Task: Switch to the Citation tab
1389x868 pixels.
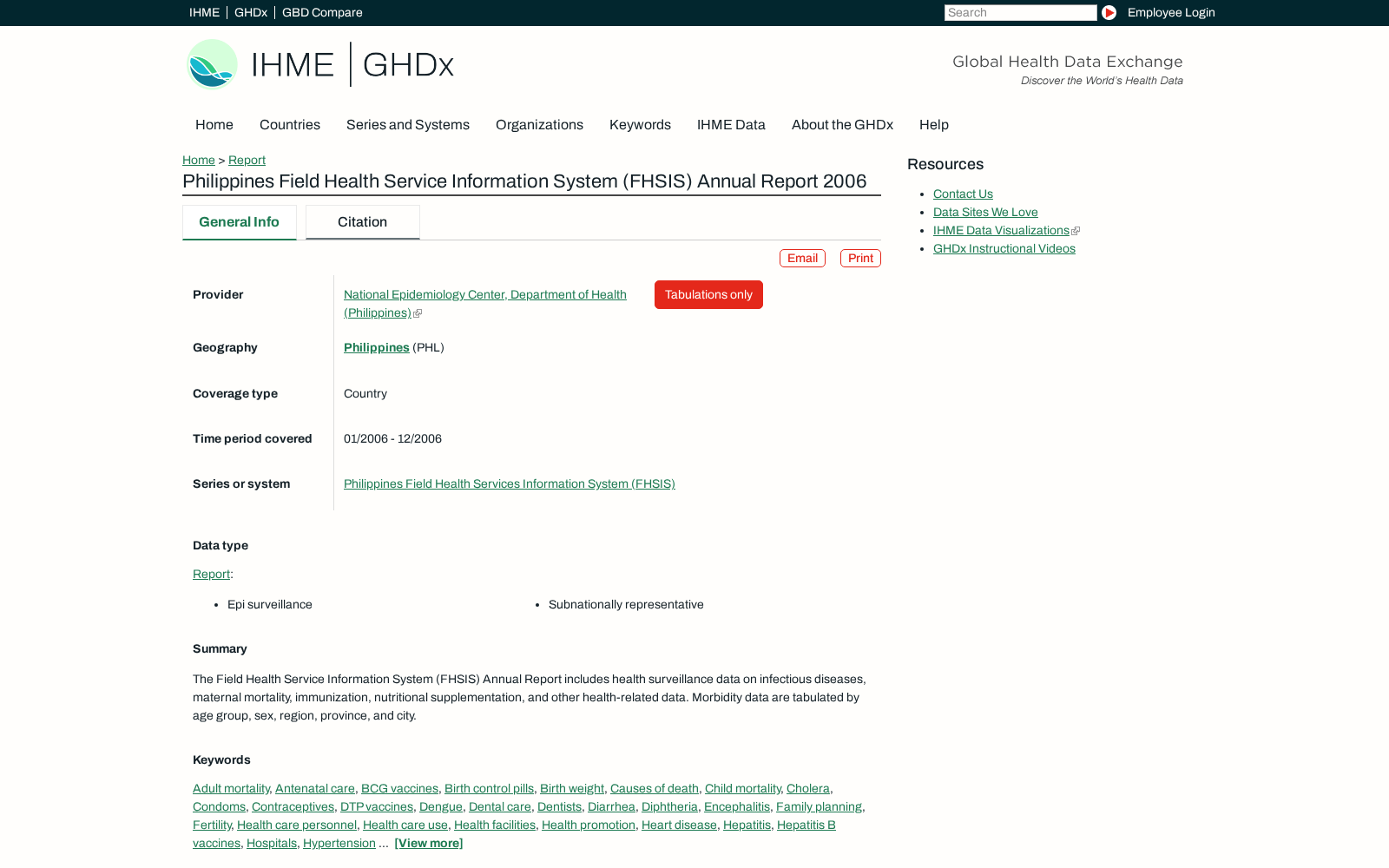Action: (x=362, y=222)
